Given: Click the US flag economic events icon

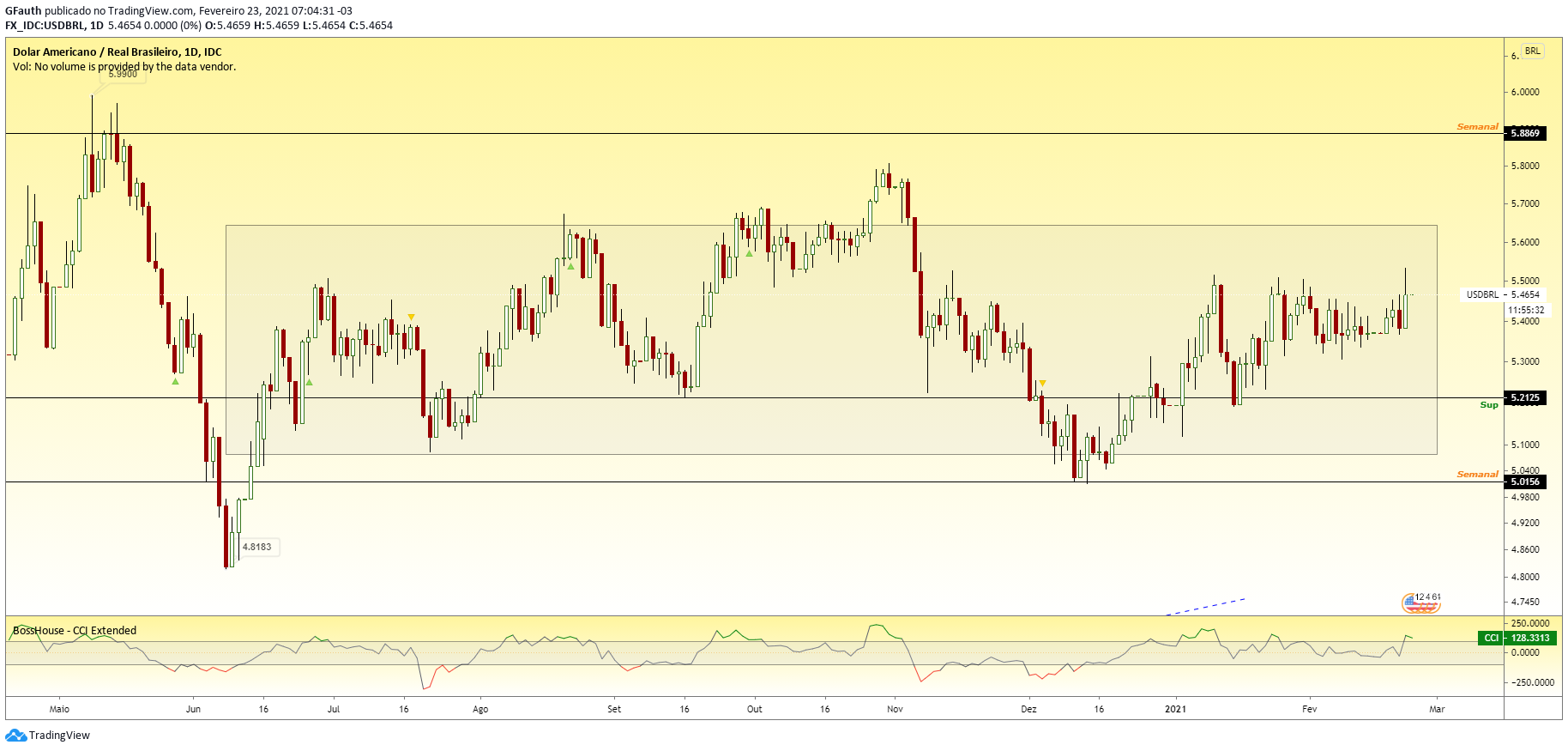Looking at the screenshot, I should (1420, 603).
